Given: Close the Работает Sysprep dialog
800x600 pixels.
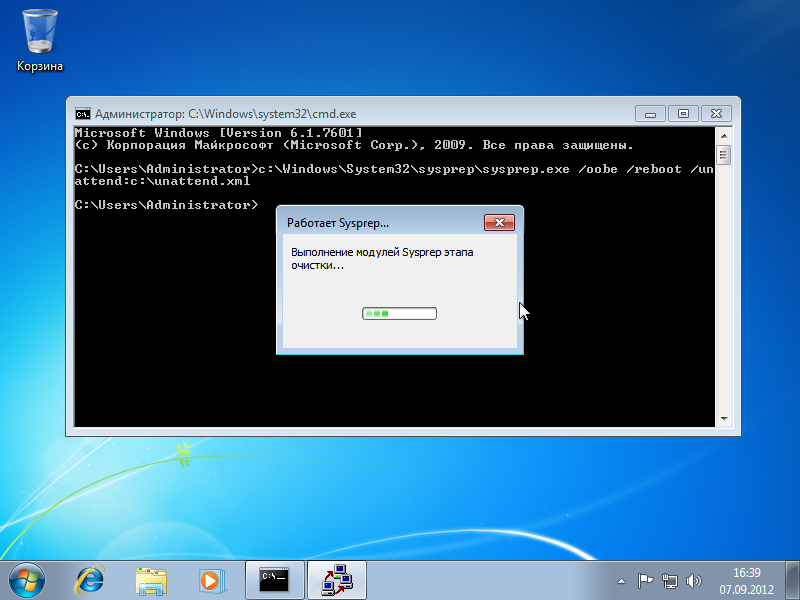Looking at the screenshot, I should pos(499,222).
